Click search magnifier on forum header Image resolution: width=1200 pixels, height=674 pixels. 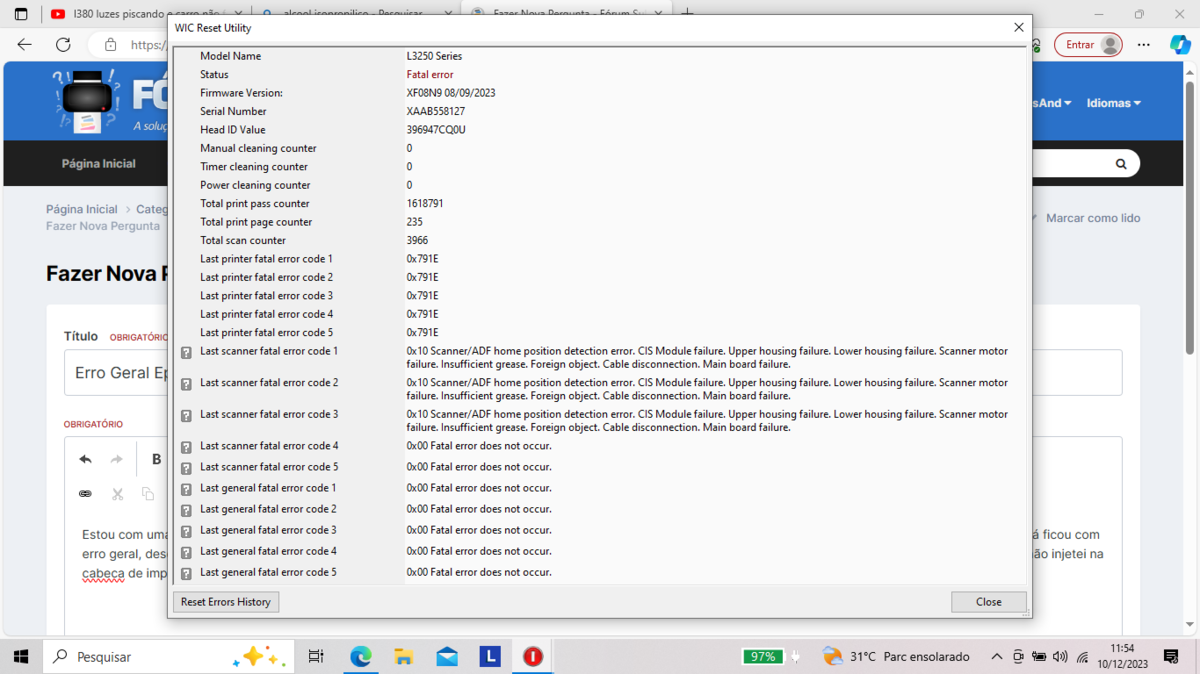coord(1121,164)
